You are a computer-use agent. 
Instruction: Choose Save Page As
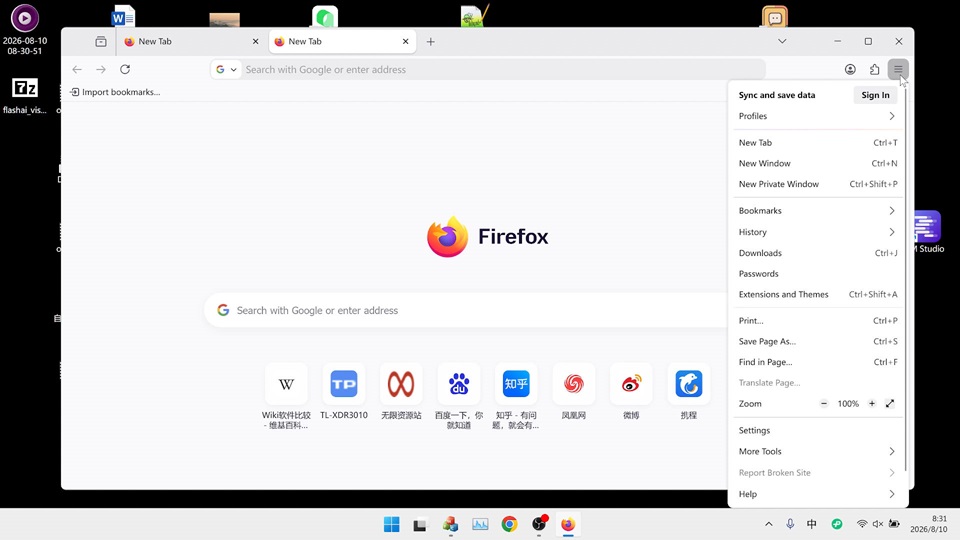click(x=818, y=342)
